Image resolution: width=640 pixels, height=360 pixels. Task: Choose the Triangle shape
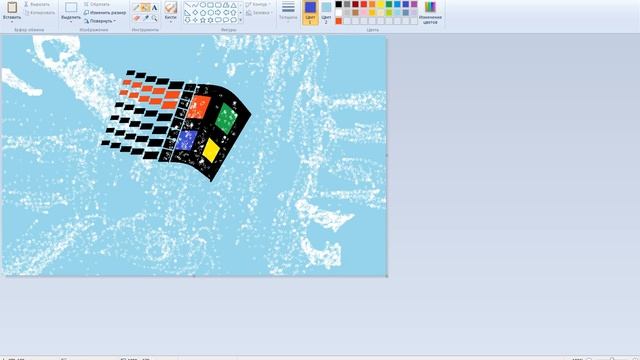tap(234, 4)
